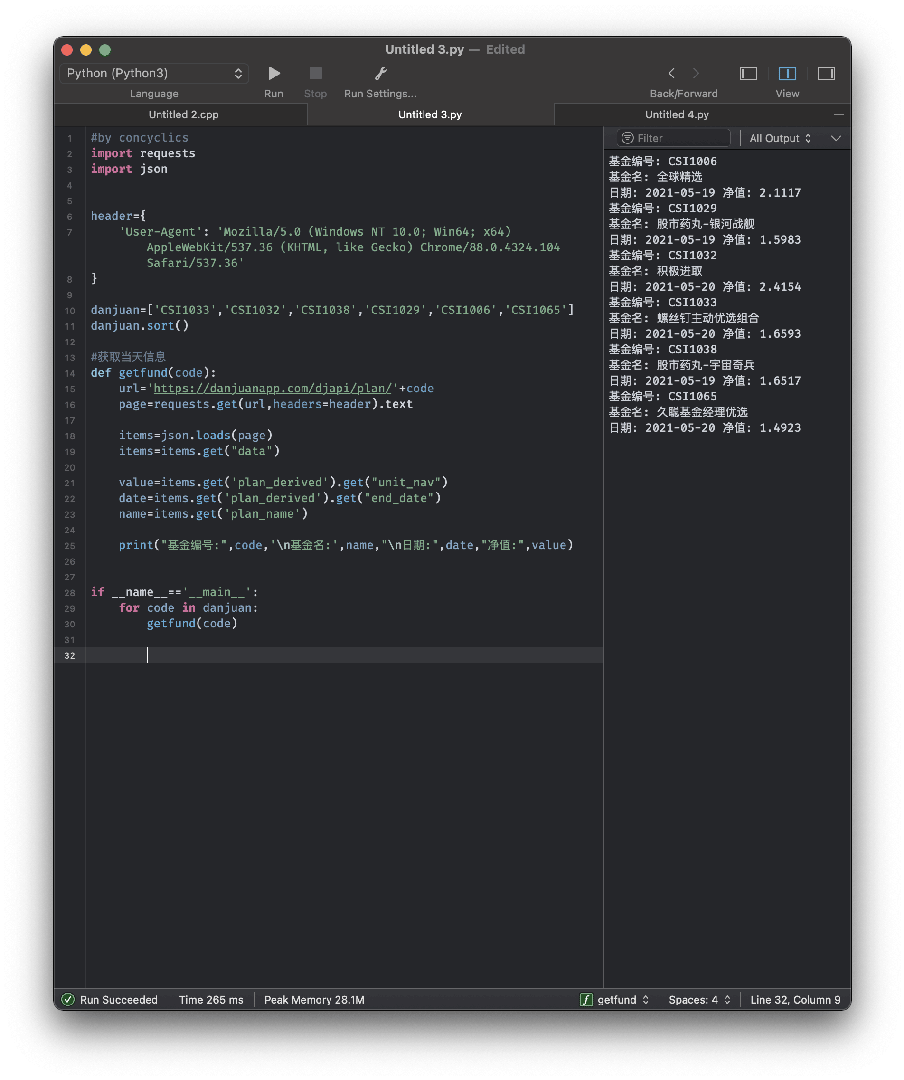
Task: Click the 'import json' line
Action: pos(129,169)
